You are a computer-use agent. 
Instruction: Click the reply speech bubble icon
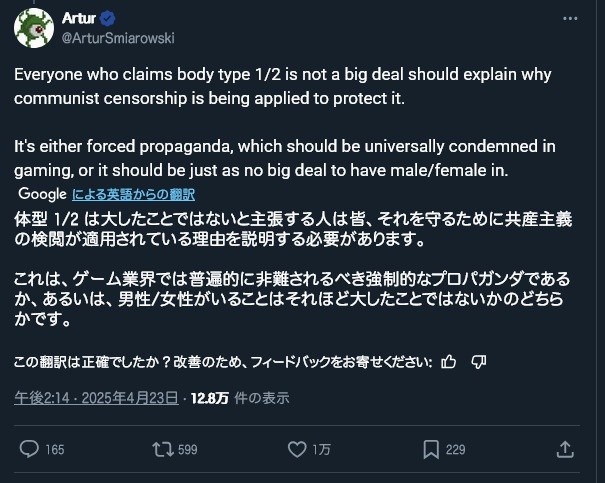(29, 449)
